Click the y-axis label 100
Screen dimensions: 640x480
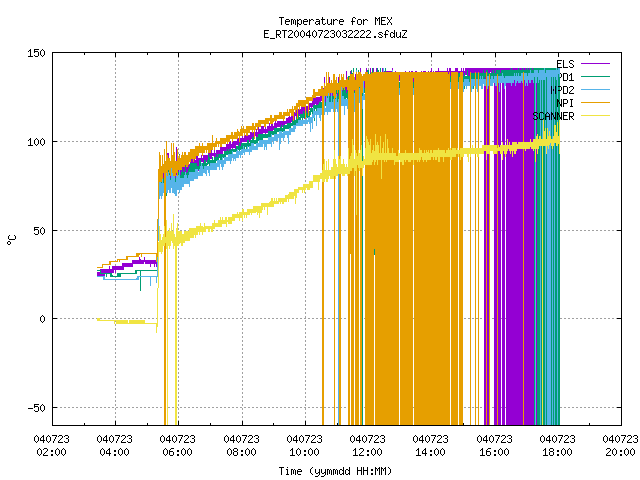pyautogui.click(x=36, y=142)
